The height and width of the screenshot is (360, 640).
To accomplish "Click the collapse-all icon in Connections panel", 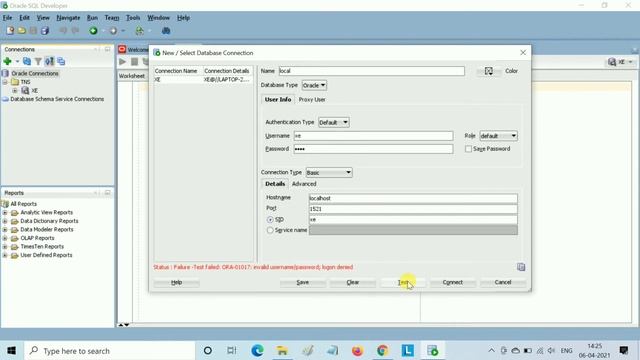I will pyautogui.click(x=61, y=61).
